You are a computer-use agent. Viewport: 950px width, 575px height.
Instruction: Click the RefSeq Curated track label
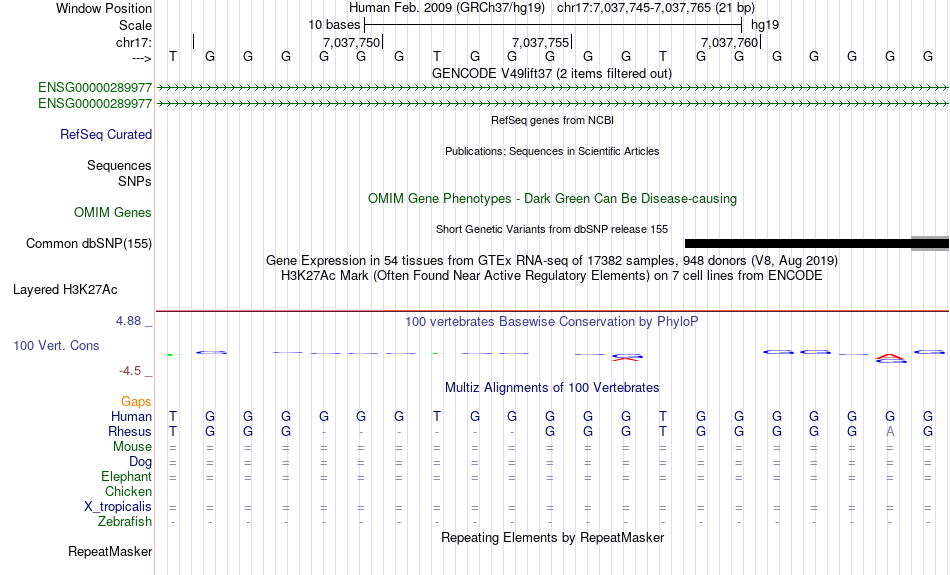[106, 135]
